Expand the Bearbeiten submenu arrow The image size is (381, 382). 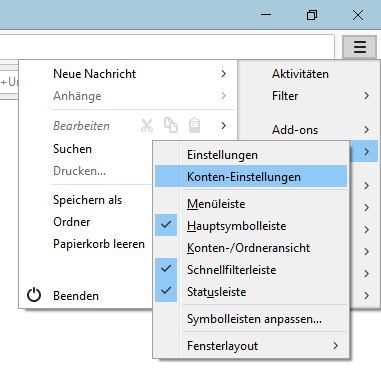tap(224, 126)
